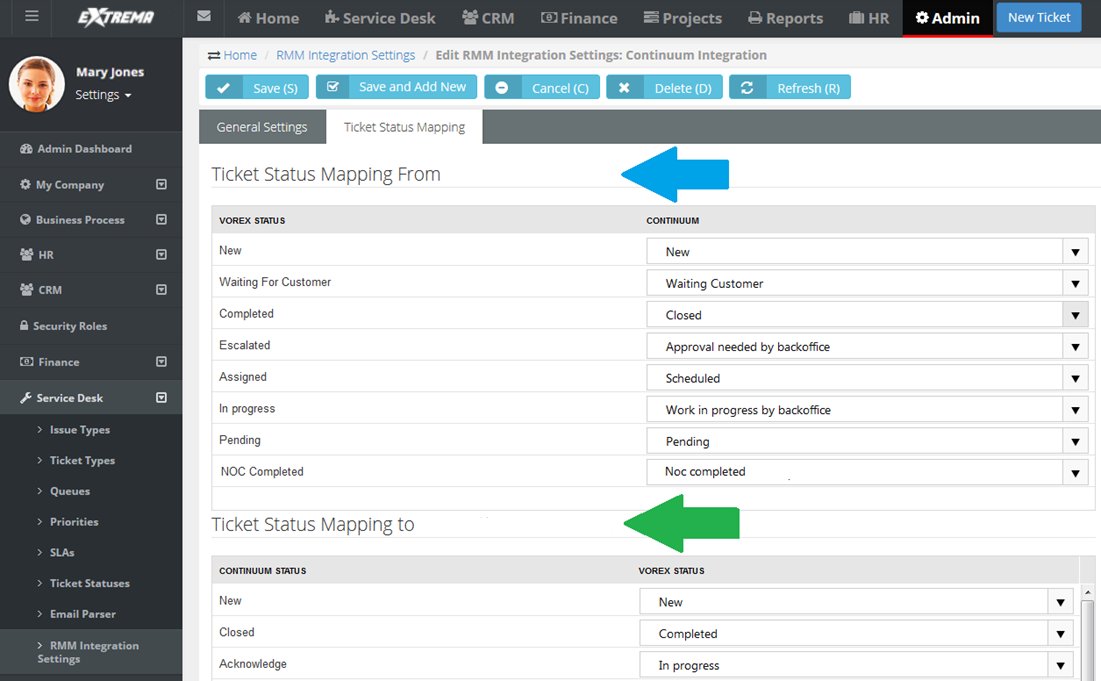Expand My Company sidebar section

pyautogui.click(x=161, y=185)
